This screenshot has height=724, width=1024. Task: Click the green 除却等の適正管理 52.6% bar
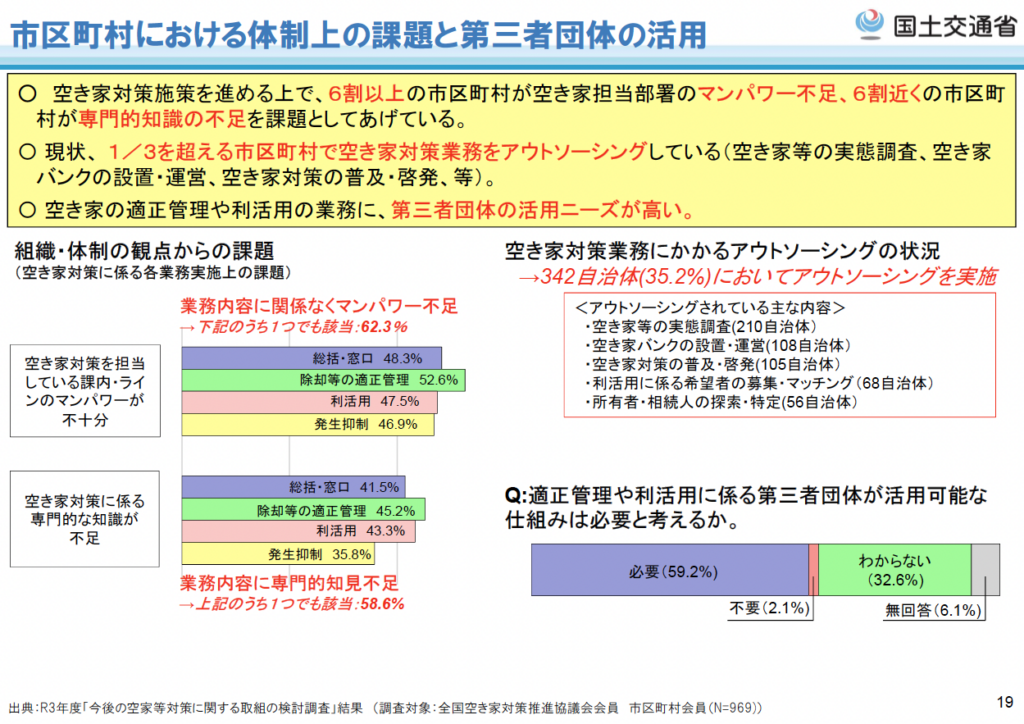[x=325, y=380]
